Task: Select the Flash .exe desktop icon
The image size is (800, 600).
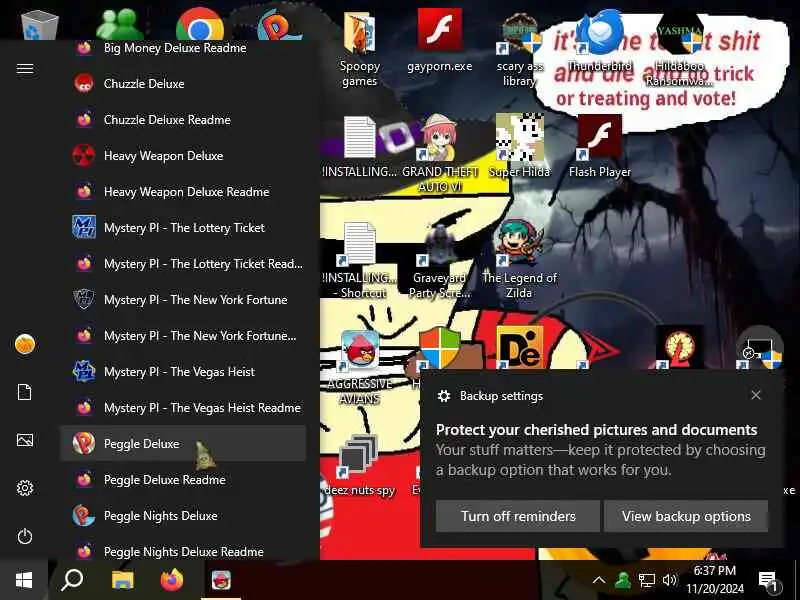Action: click(439, 41)
